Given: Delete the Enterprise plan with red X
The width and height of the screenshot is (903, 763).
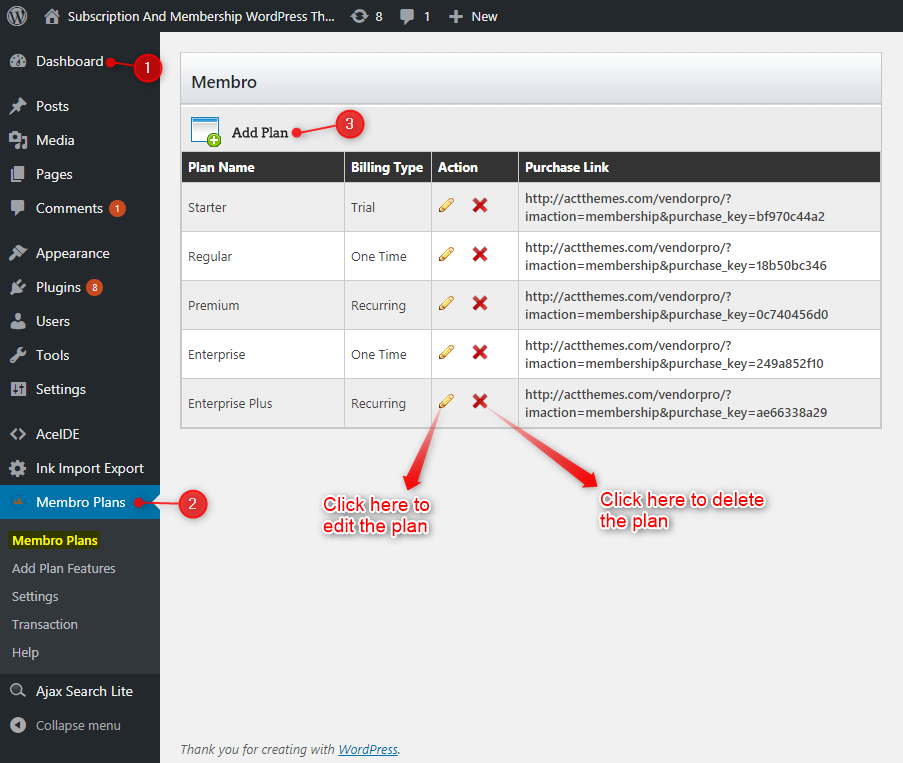Looking at the screenshot, I should point(480,352).
